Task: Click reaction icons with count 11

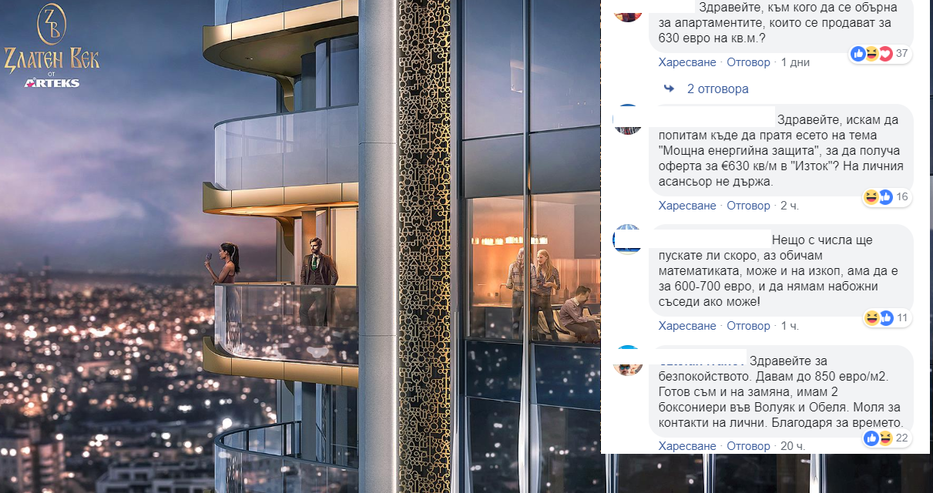Action: coord(887,318)
